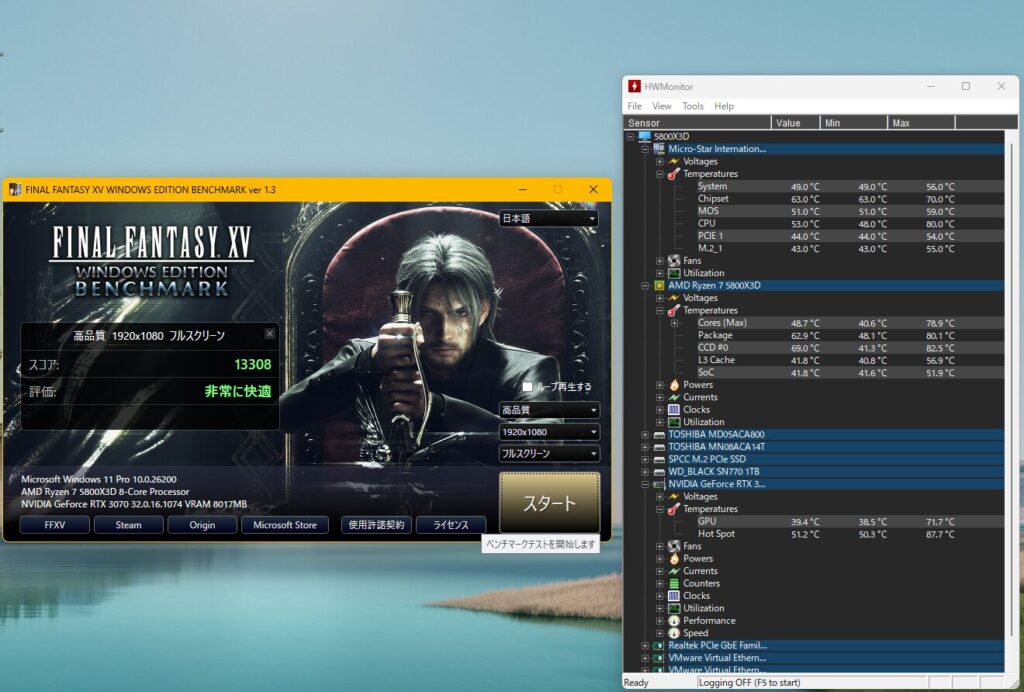Open the 高品質 quality preset dropdown

(549, 410)
